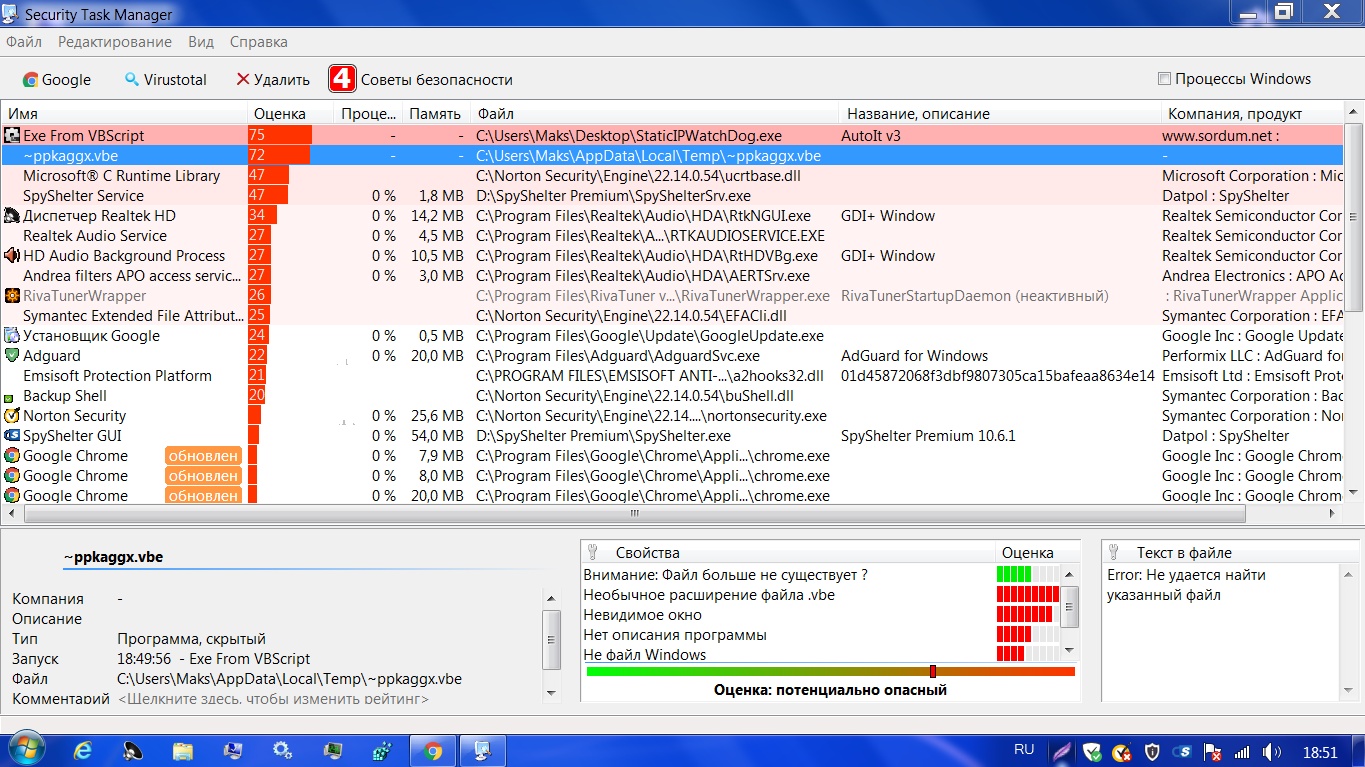Image resolution: width=1365 pixels, height=767 pixels.
Task: Click the rating bar showing 34
Action: tap(262, 215)
